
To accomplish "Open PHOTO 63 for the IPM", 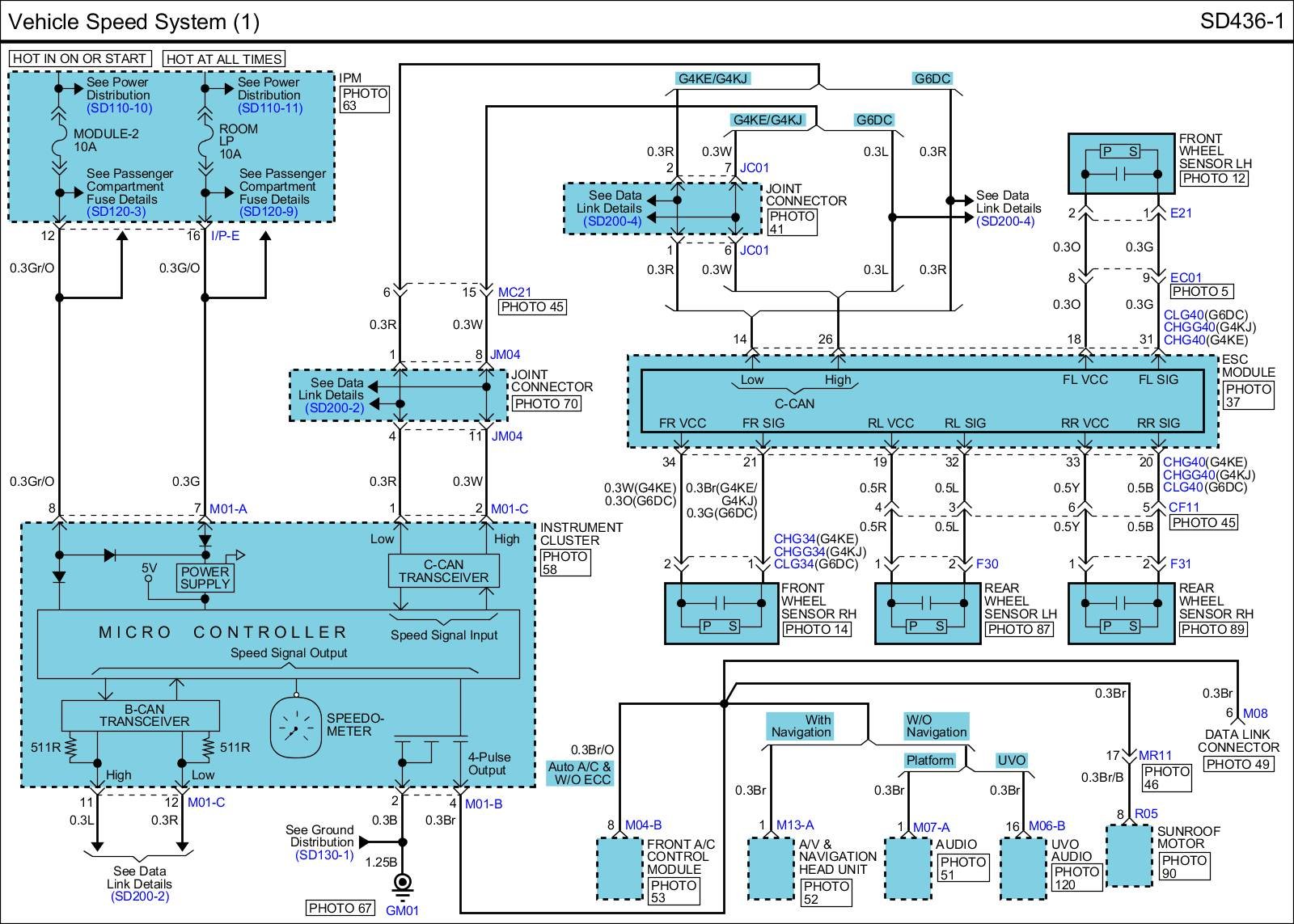I will pos(365,99).
